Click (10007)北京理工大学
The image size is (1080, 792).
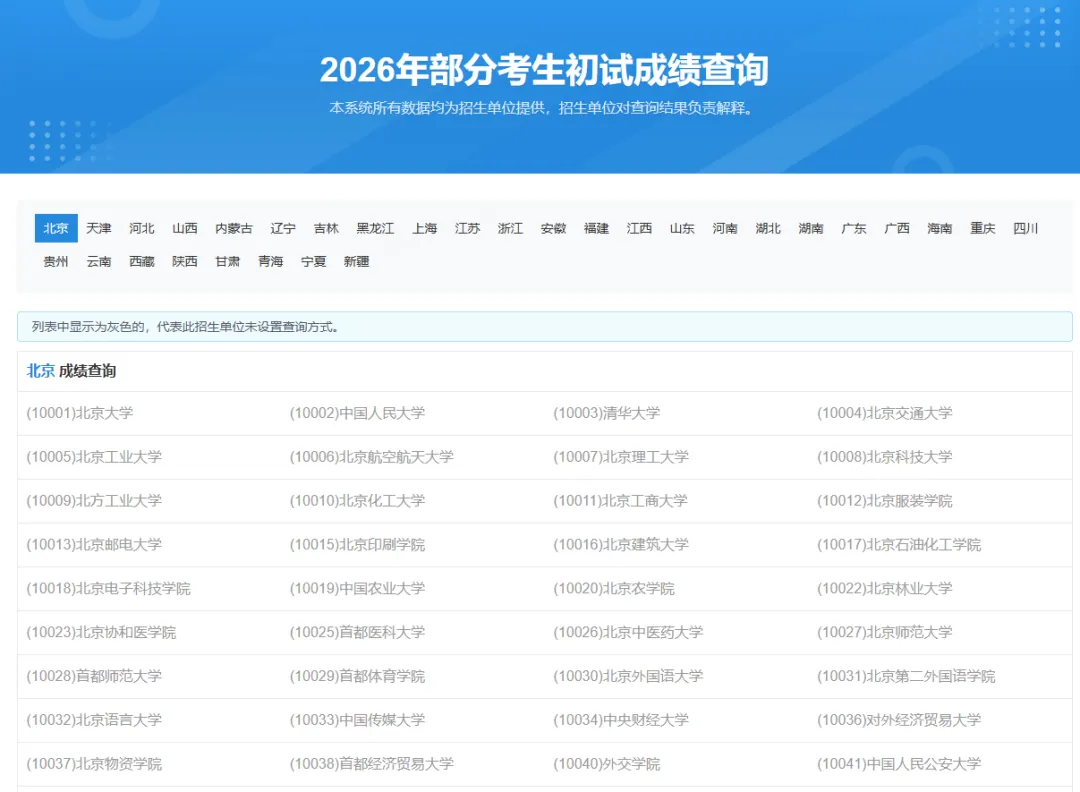tap(621, 457)
